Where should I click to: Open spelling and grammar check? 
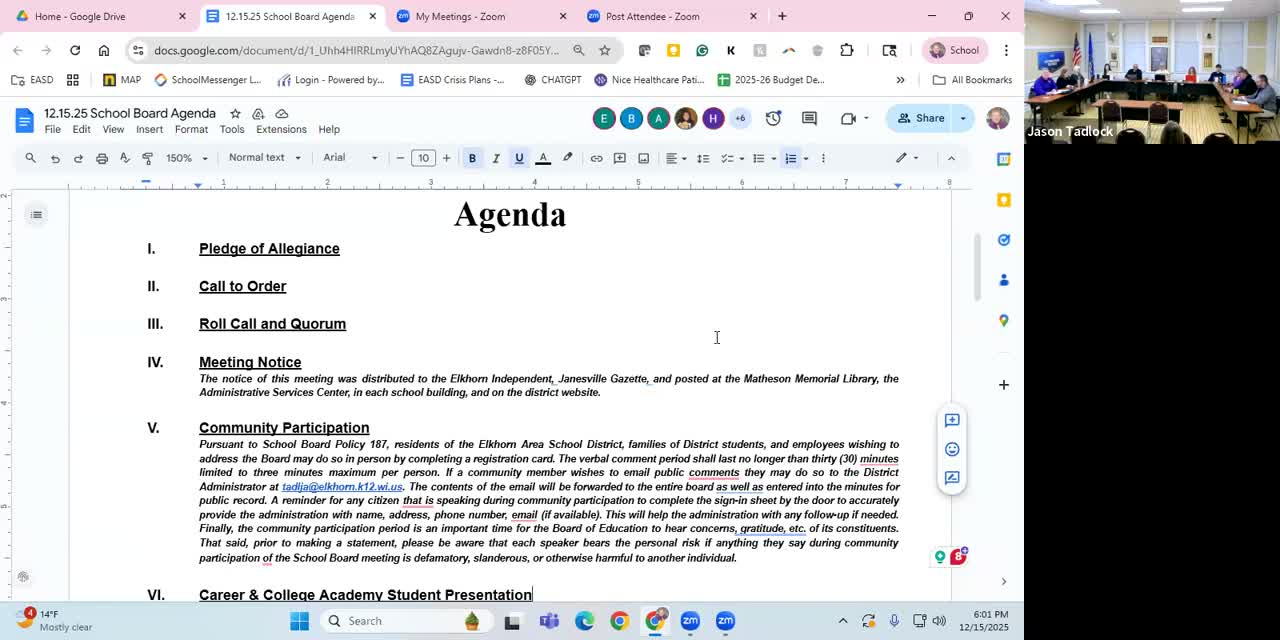(x=124, y=158)
